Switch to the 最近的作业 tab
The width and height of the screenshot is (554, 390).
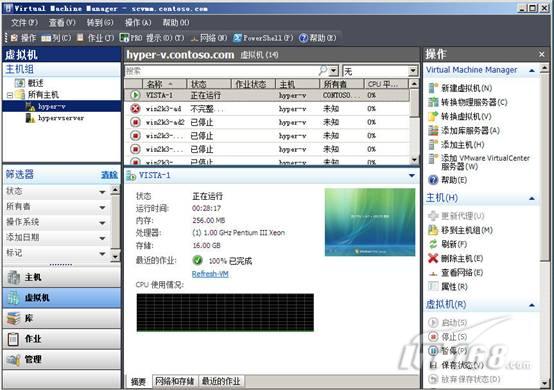click(221, 381)
